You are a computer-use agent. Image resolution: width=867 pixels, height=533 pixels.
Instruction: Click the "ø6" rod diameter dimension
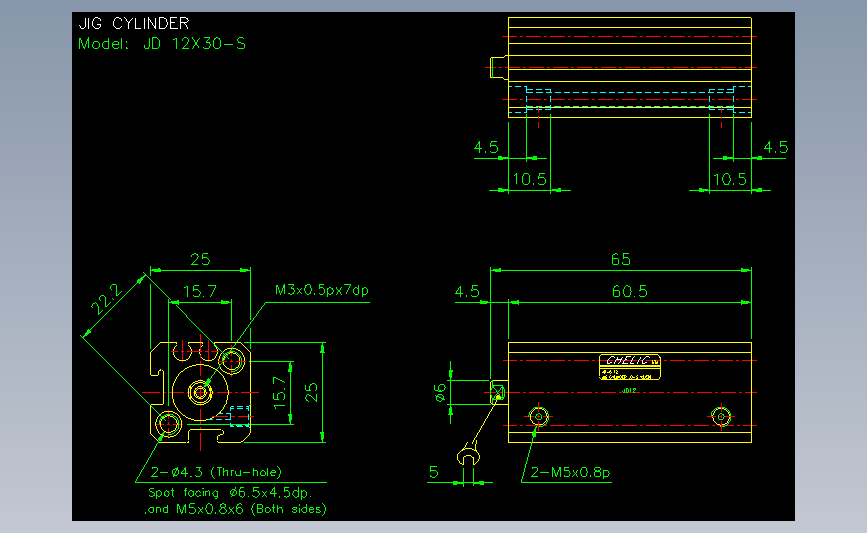coord(440,393)
